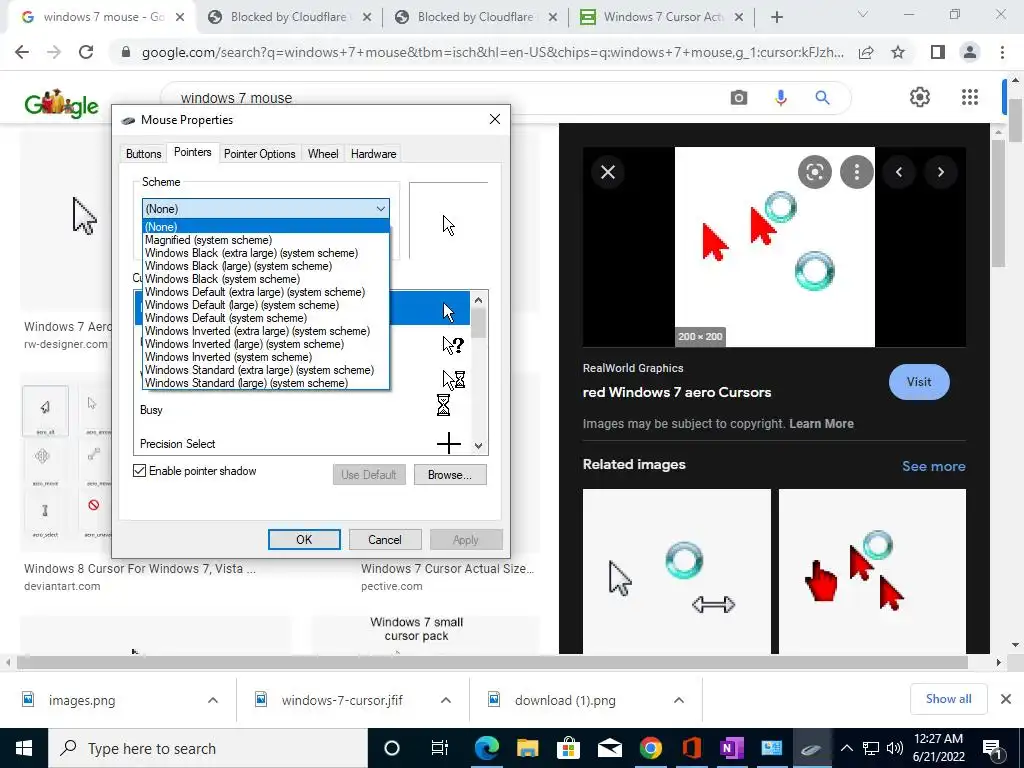Open the action center notifications icon
Viewport: 1024px width, 768px height.
click(x=993, y=748)
